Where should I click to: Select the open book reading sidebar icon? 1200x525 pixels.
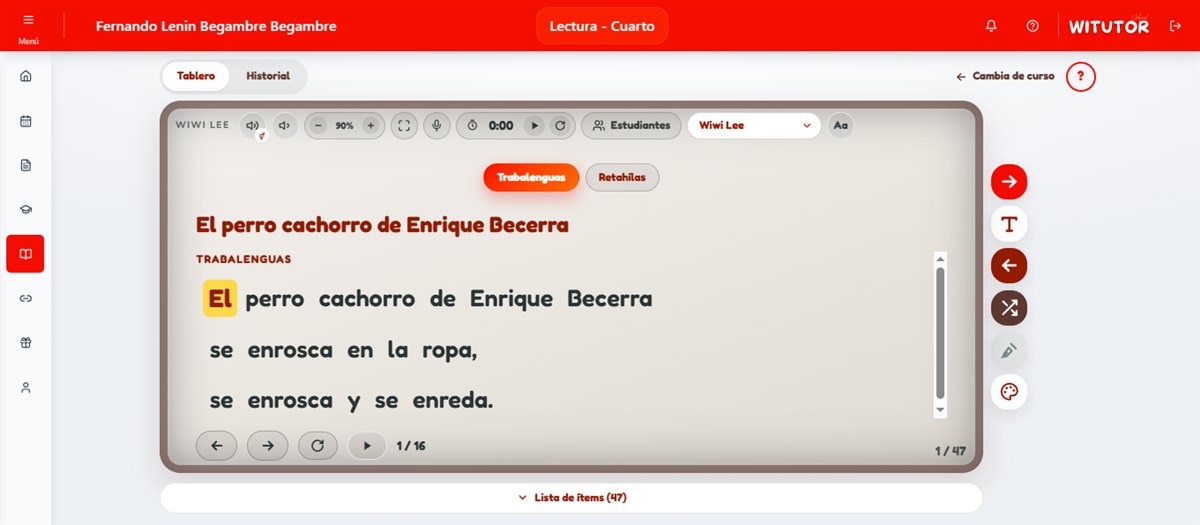pyautogui.click(x=26, y=254)
